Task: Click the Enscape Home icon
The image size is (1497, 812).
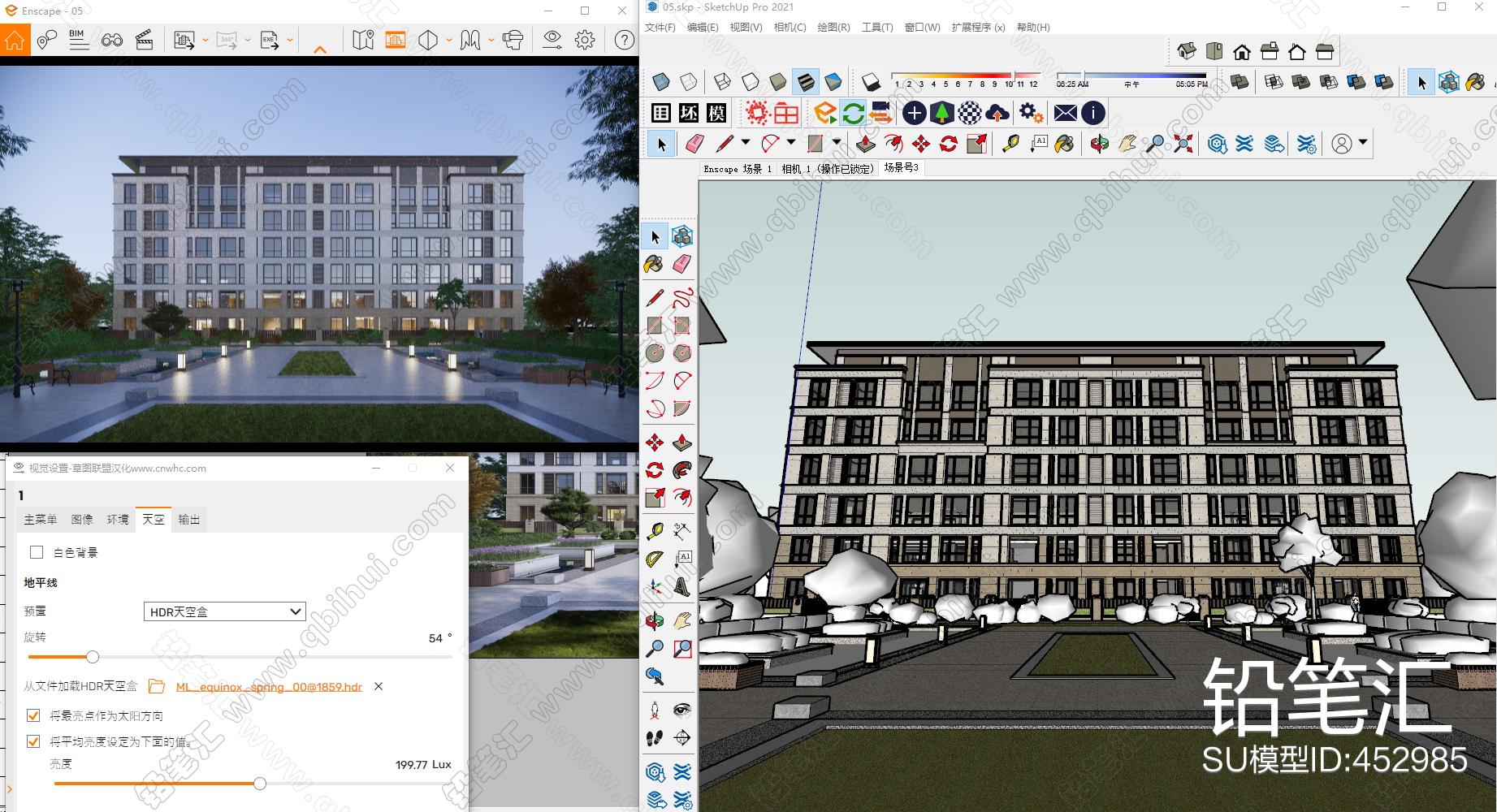Action: [15, 40]
